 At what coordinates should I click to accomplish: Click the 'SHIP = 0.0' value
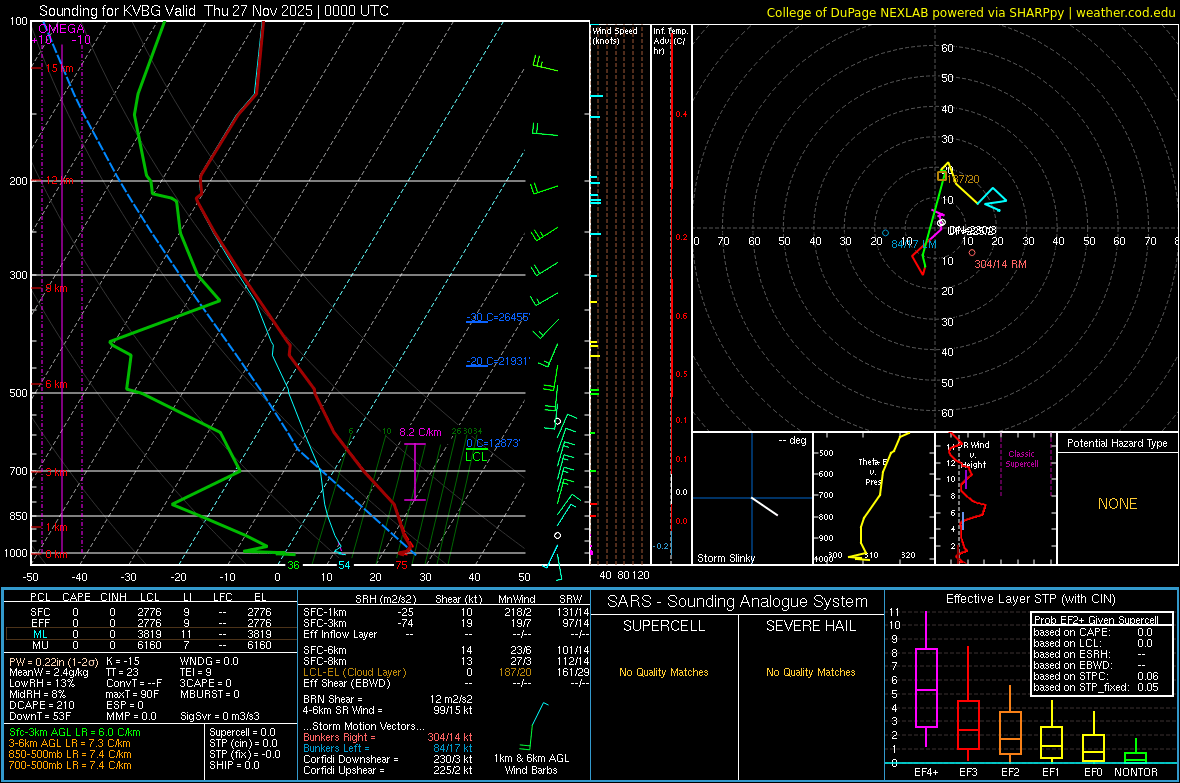coord(234,765)
